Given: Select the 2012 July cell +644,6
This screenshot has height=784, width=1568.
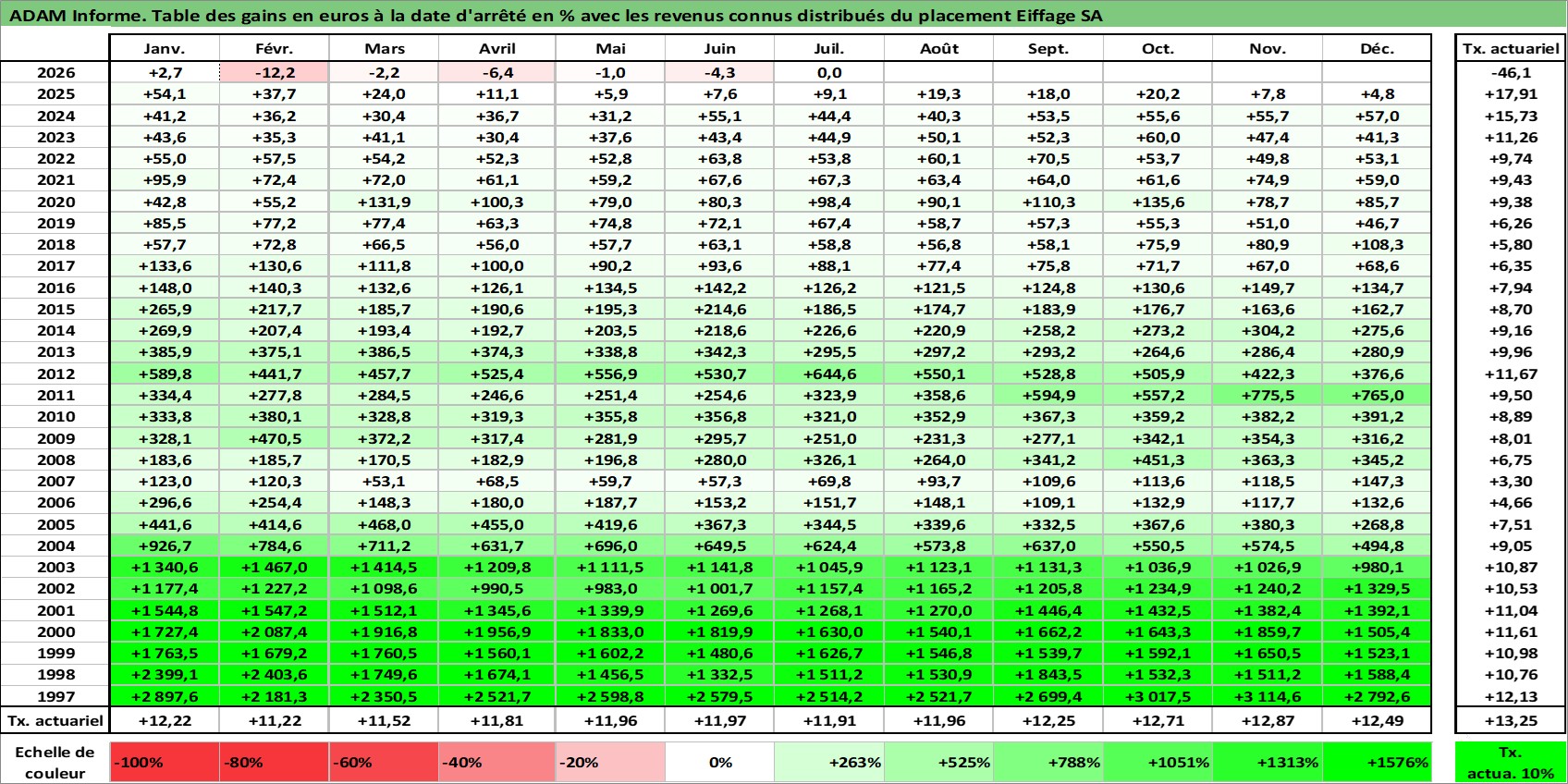Looking at the screenshot, I should click(829, 374).
